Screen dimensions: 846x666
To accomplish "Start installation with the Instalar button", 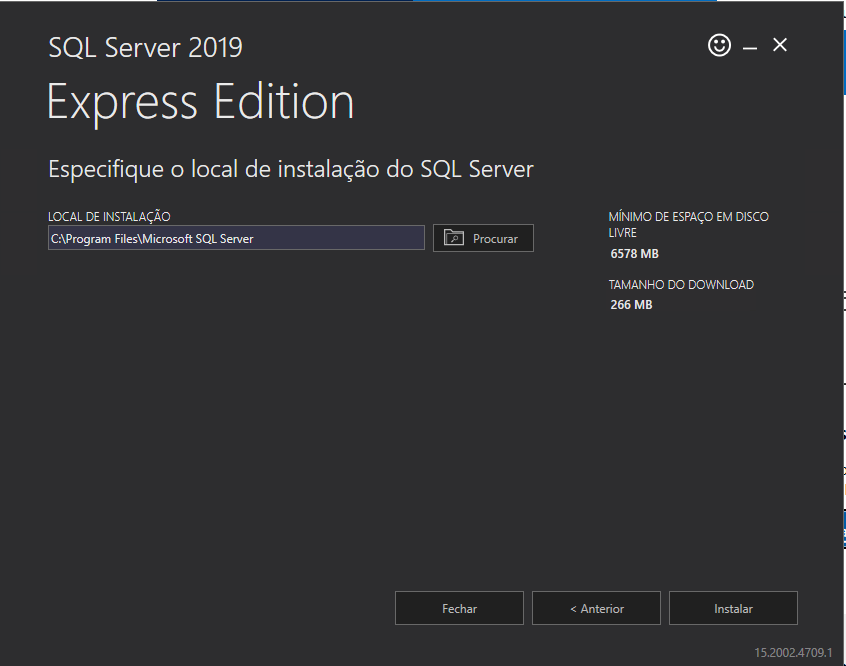I will [733, 608].
